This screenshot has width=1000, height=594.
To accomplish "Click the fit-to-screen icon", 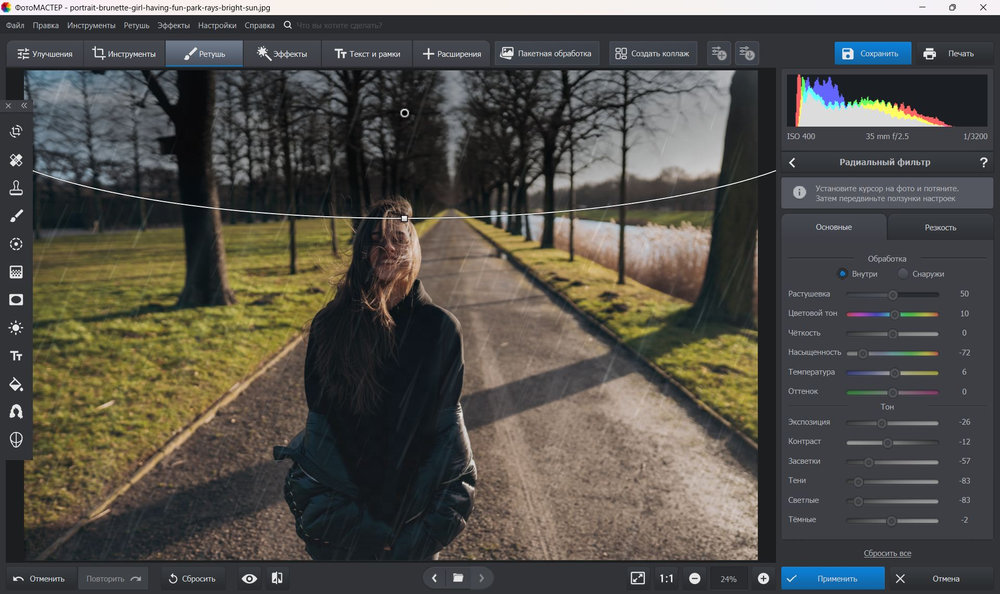I will click(637, 578).
